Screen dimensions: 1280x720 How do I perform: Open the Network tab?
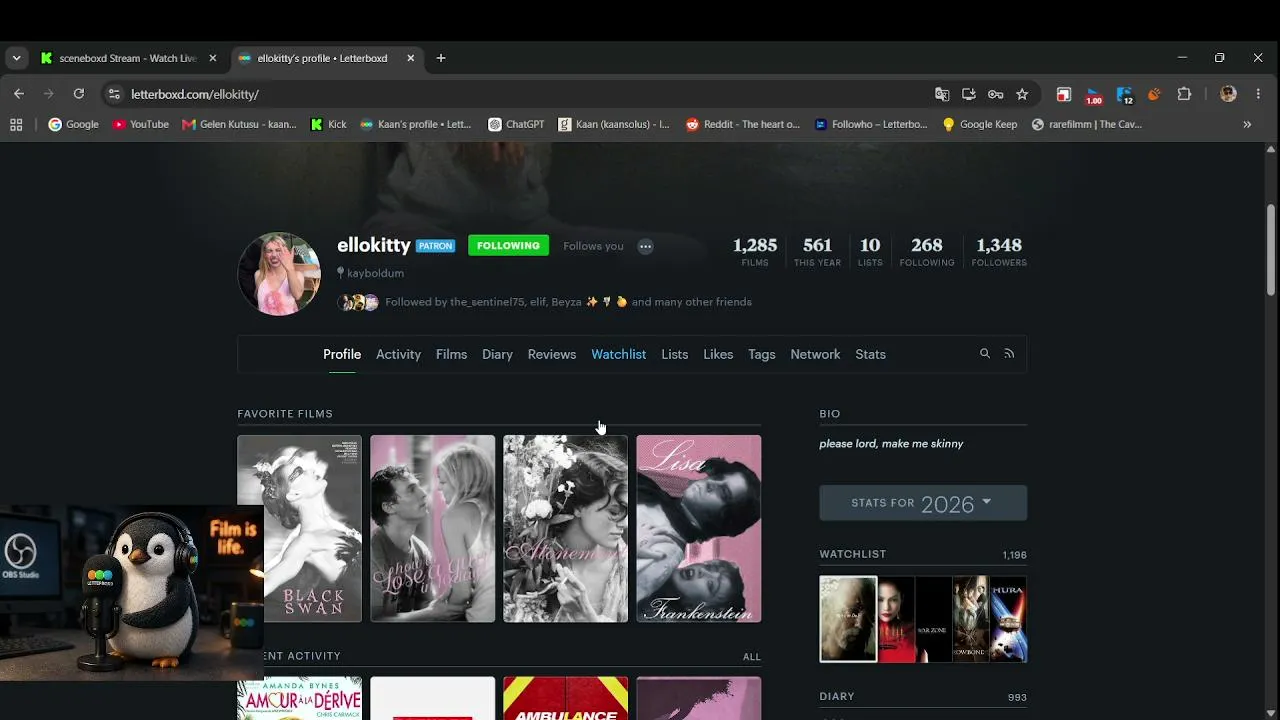point(815,354)
